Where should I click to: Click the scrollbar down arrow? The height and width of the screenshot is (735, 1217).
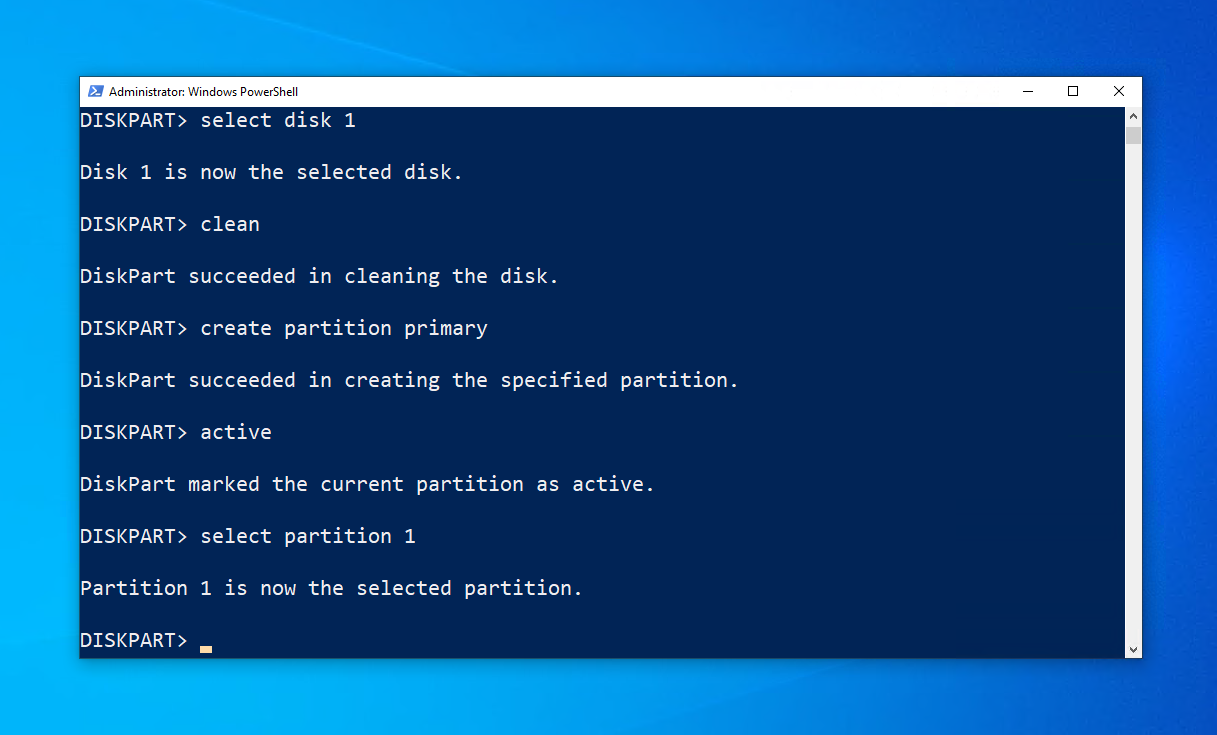pos(1133,649)
